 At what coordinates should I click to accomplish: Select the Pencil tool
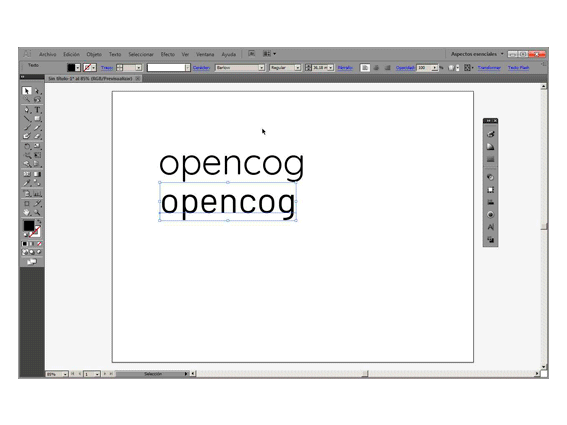37,127
